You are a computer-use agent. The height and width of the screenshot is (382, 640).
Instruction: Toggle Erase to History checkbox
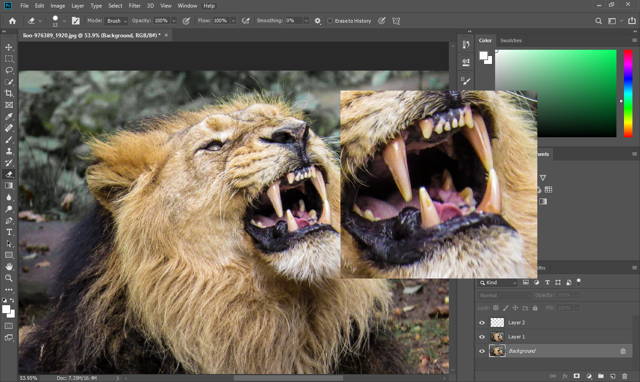click(x=330, y=21)
